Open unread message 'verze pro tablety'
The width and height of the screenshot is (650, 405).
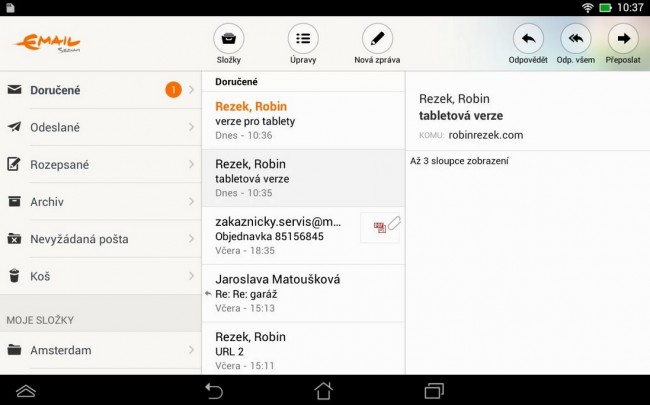tap(303, 121)
